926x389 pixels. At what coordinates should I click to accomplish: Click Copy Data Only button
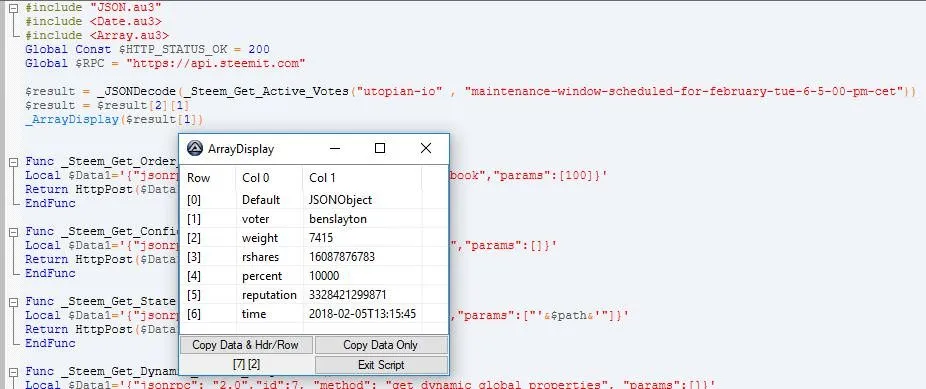[x=381, y=345]
